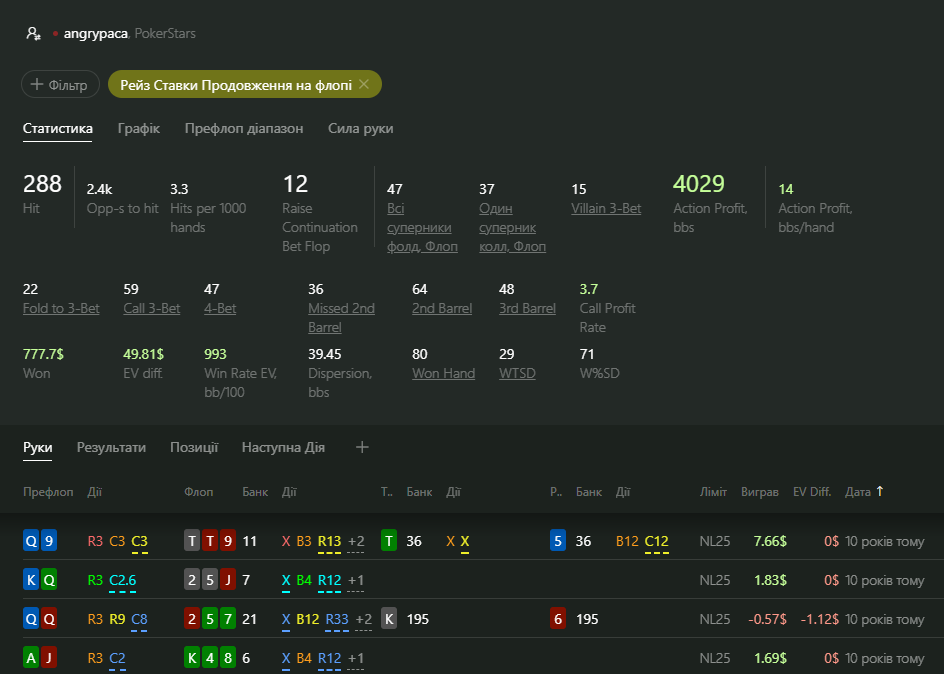Open the Наступна Дія tab
Screen dimensions: 944x674
(283, 447)
